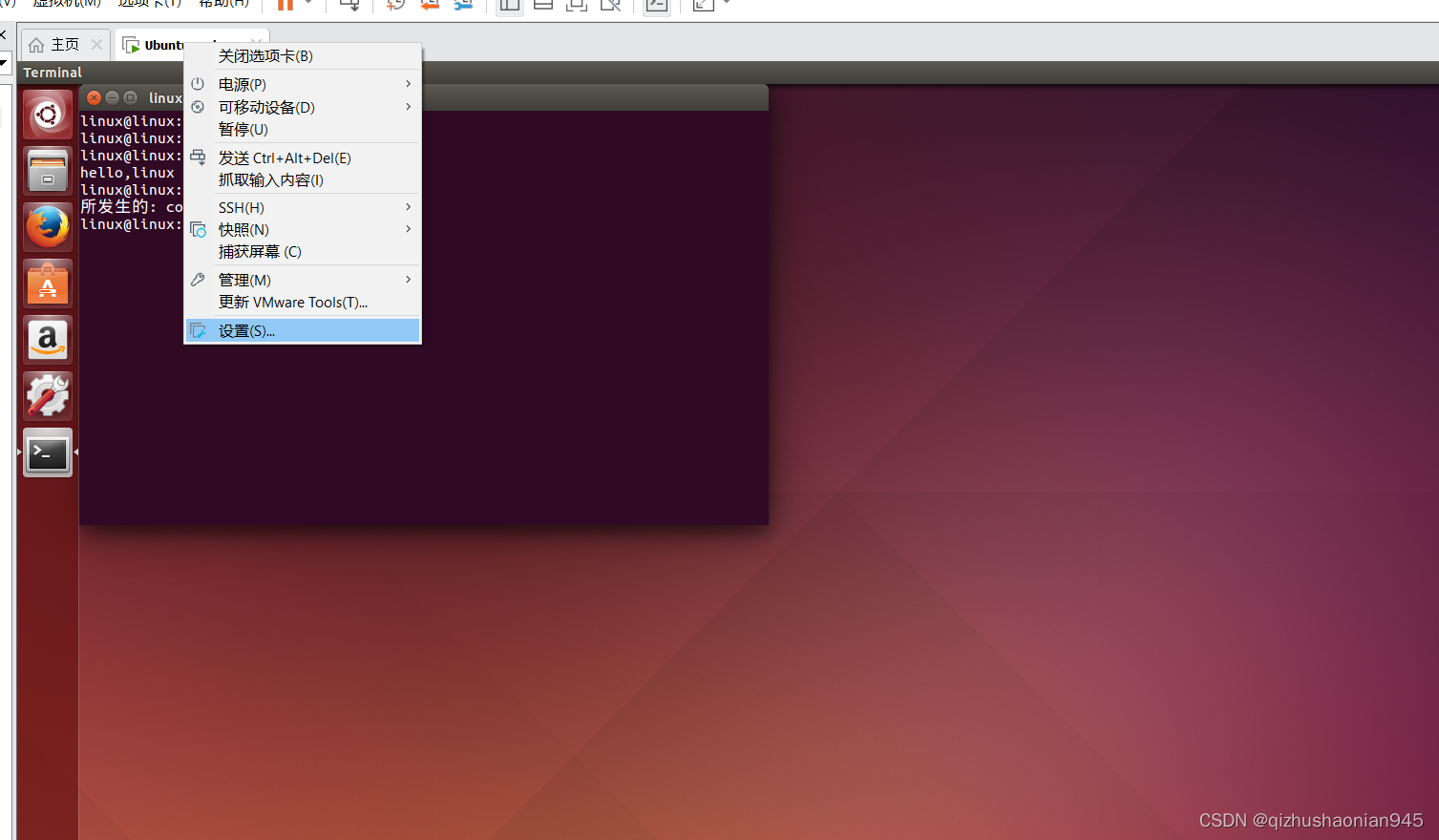Open the Ubuntu dash from the launcher
This screenshot has height=840, width=1439.
tap(48, 115)
